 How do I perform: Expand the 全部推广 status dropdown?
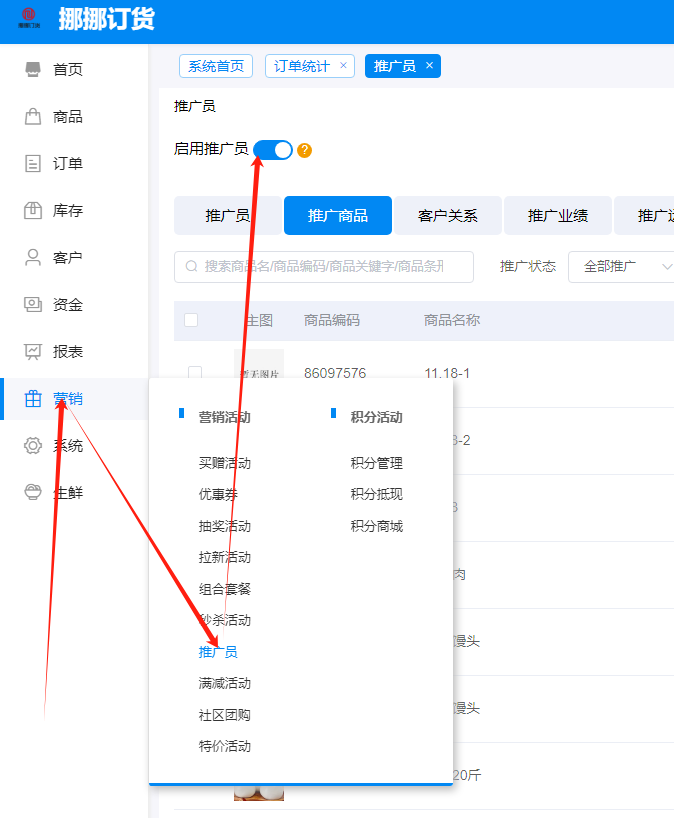pos(627,266)
